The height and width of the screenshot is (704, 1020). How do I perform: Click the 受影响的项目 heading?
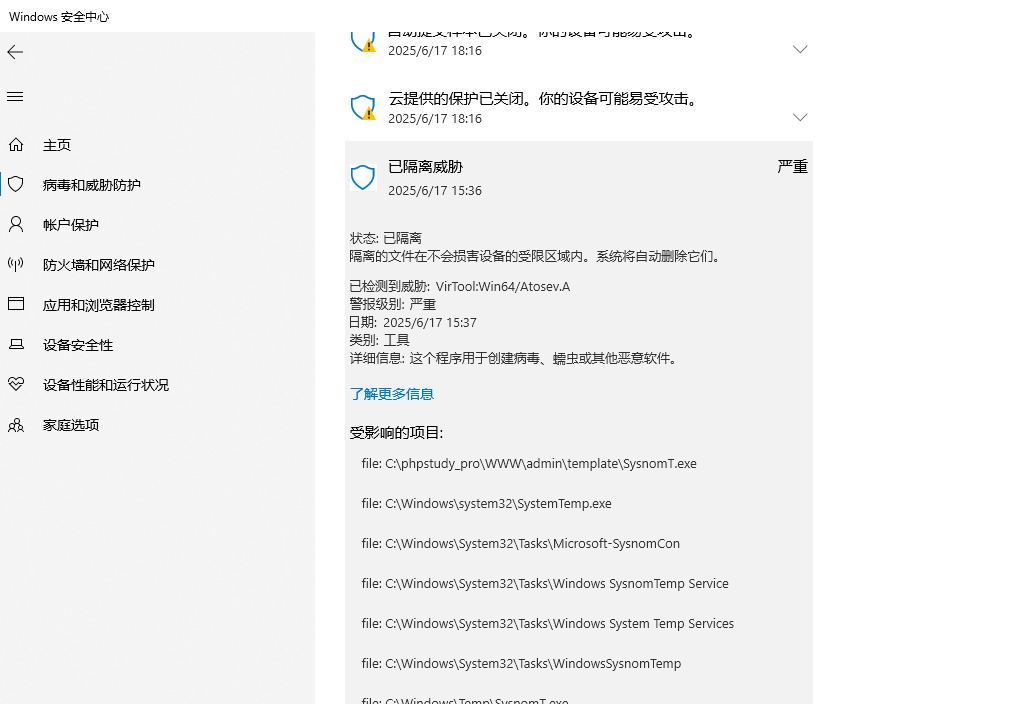pyautogui.click(x=396, y=433)
